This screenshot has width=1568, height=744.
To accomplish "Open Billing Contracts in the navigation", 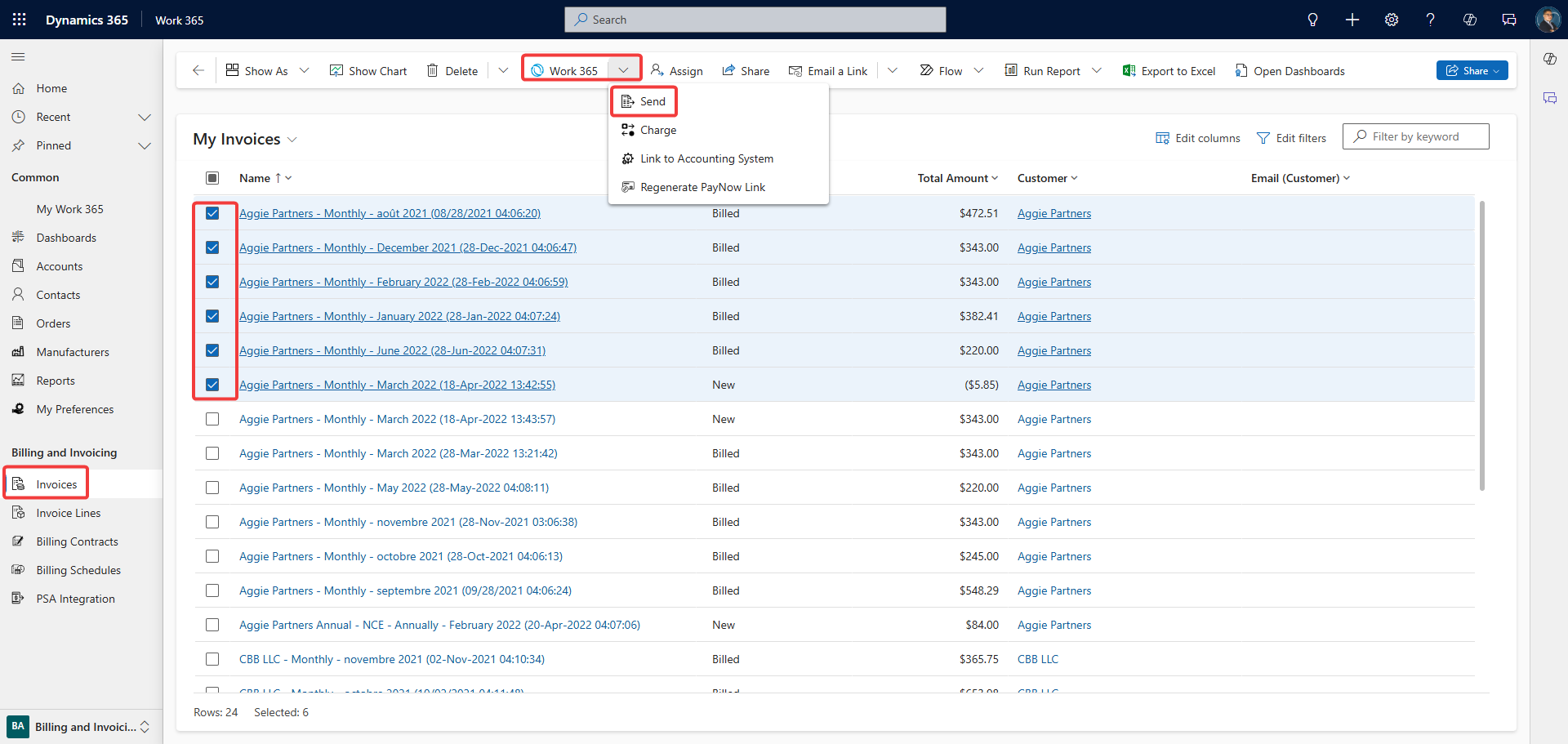I will coord(77,541).
